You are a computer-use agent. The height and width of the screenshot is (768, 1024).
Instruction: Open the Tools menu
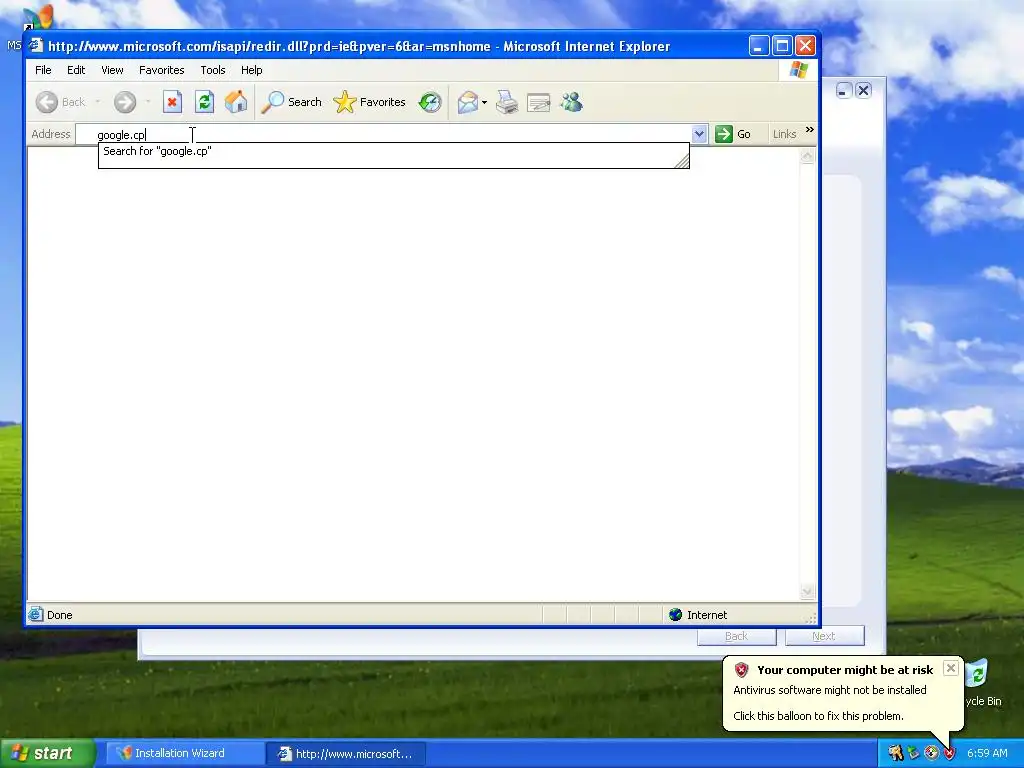(213, 70)
